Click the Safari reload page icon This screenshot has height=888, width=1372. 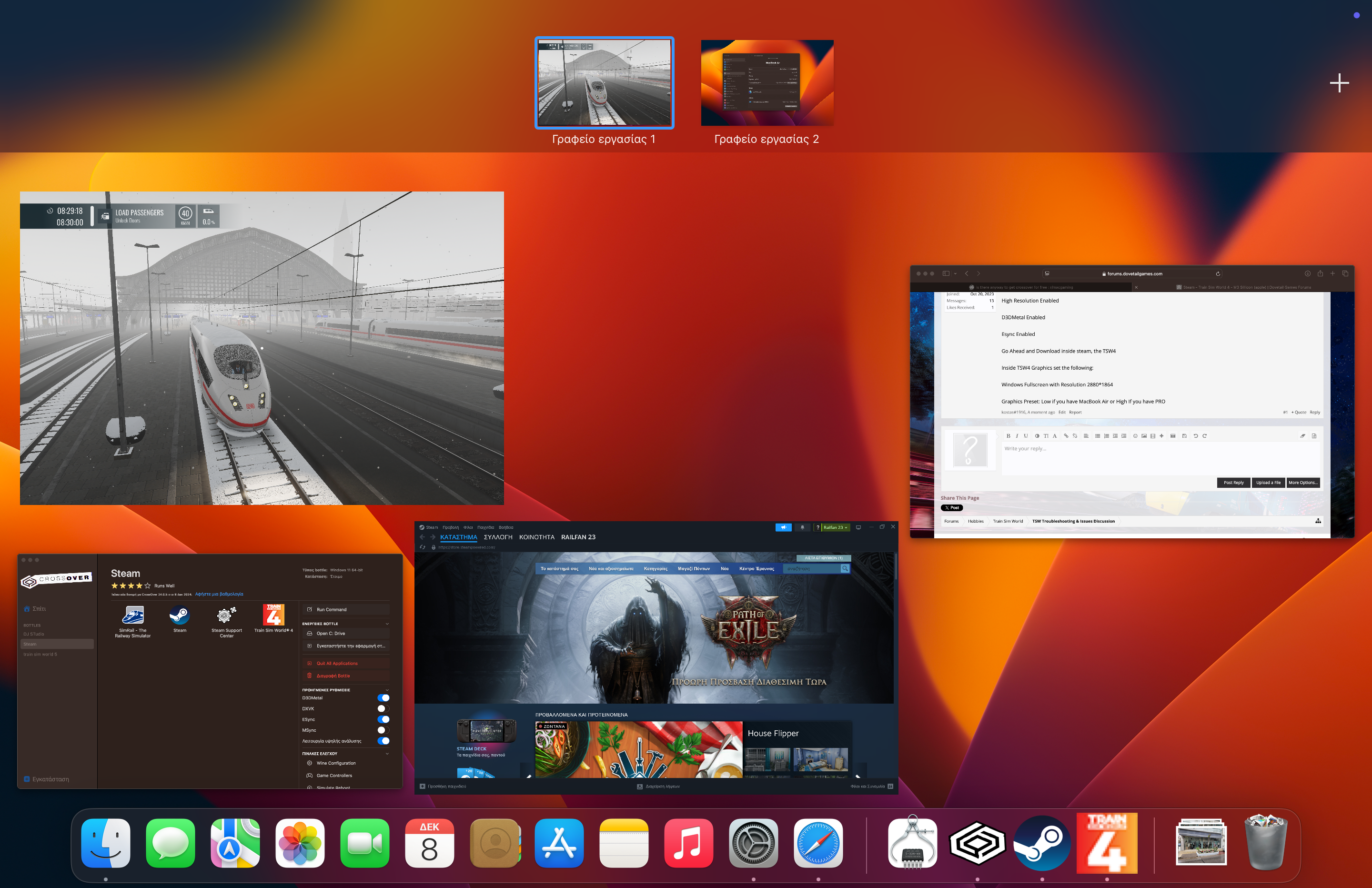pos(1218,274)
